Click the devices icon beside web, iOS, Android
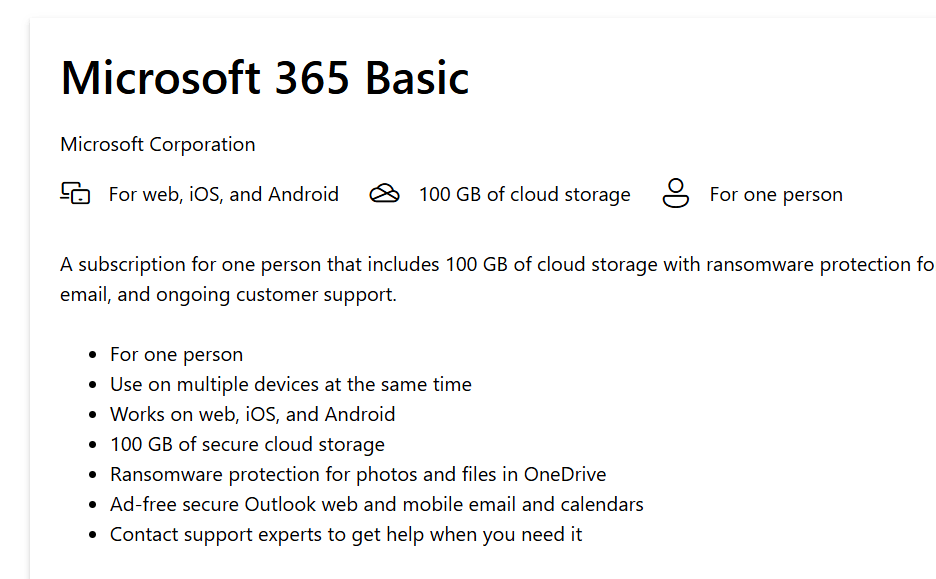Screen dimensions: 936x579 (75, 194)
